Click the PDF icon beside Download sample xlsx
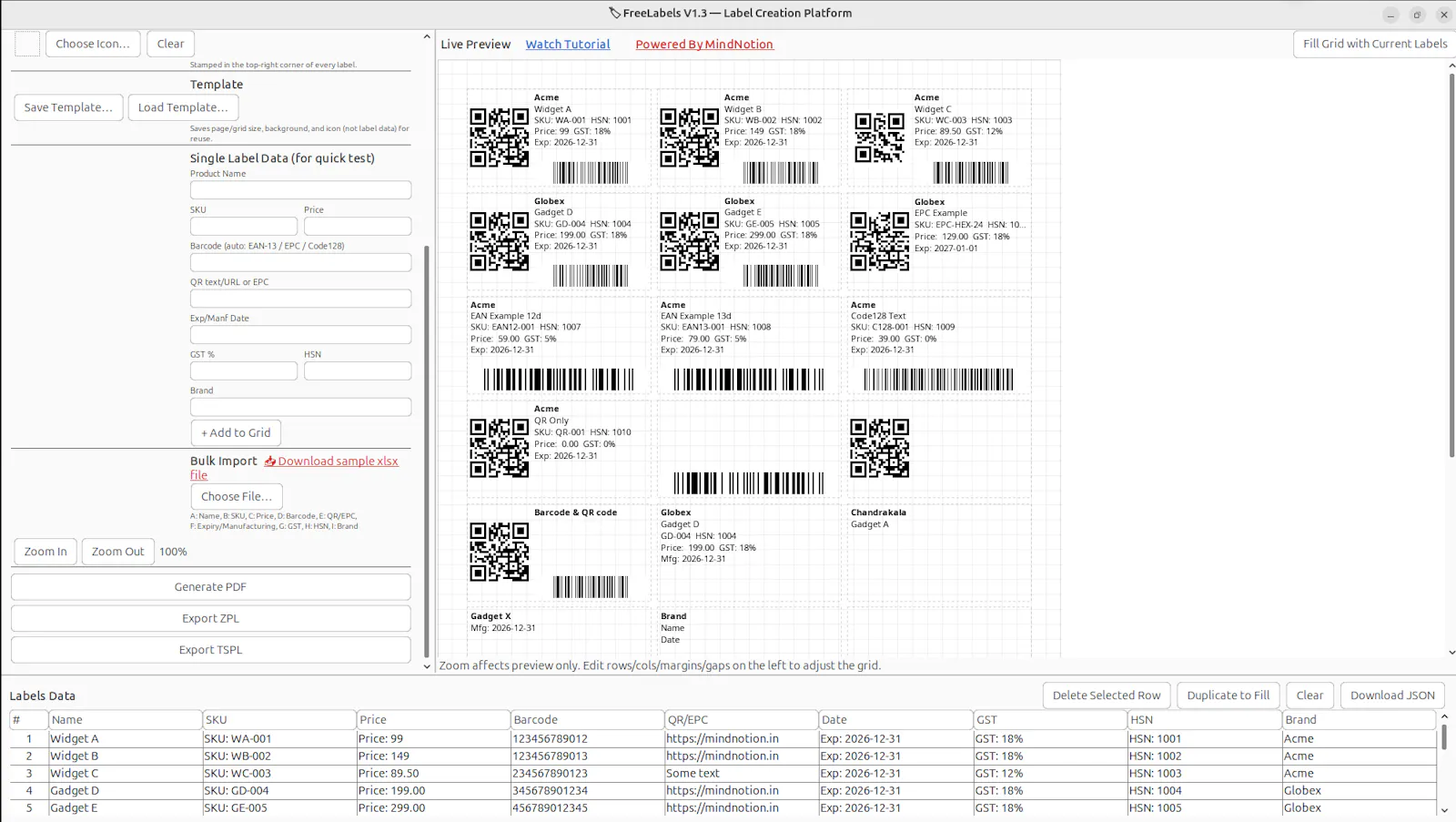Screen dimensions: 1456x822 (x=270, y=462)
